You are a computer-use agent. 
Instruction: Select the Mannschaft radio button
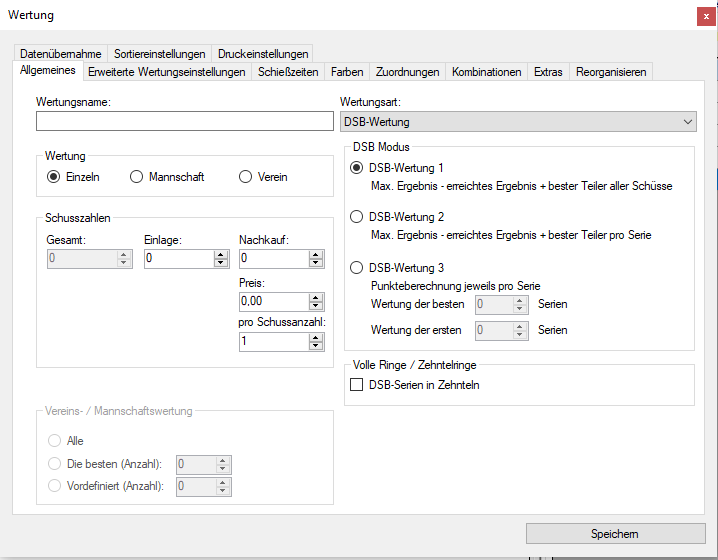137,177
